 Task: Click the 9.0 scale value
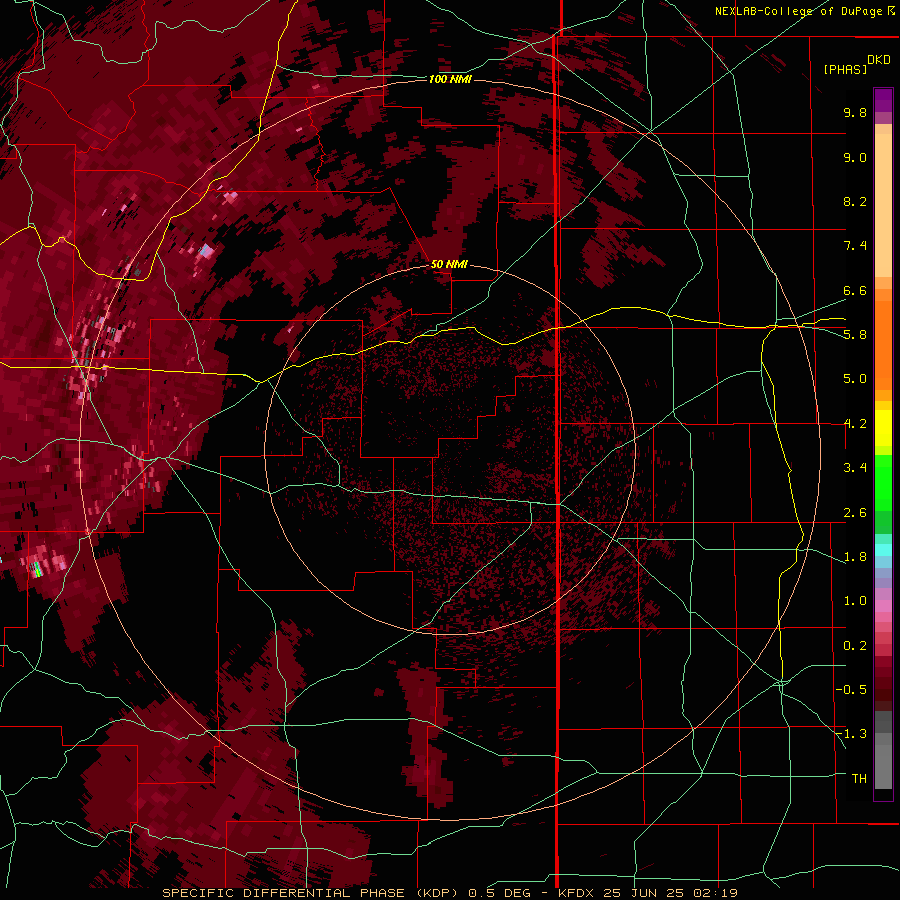tap(855, 157)
